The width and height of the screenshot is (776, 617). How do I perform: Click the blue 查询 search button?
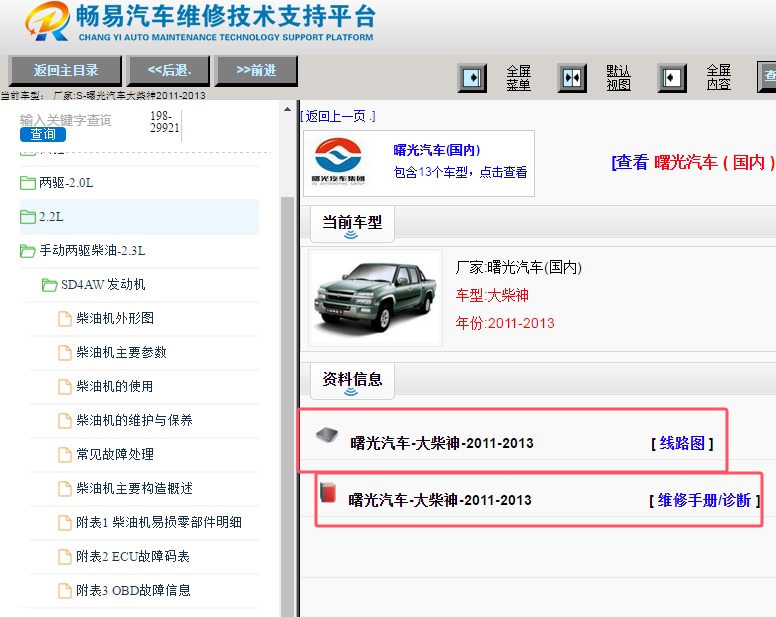tap(43, 134)
